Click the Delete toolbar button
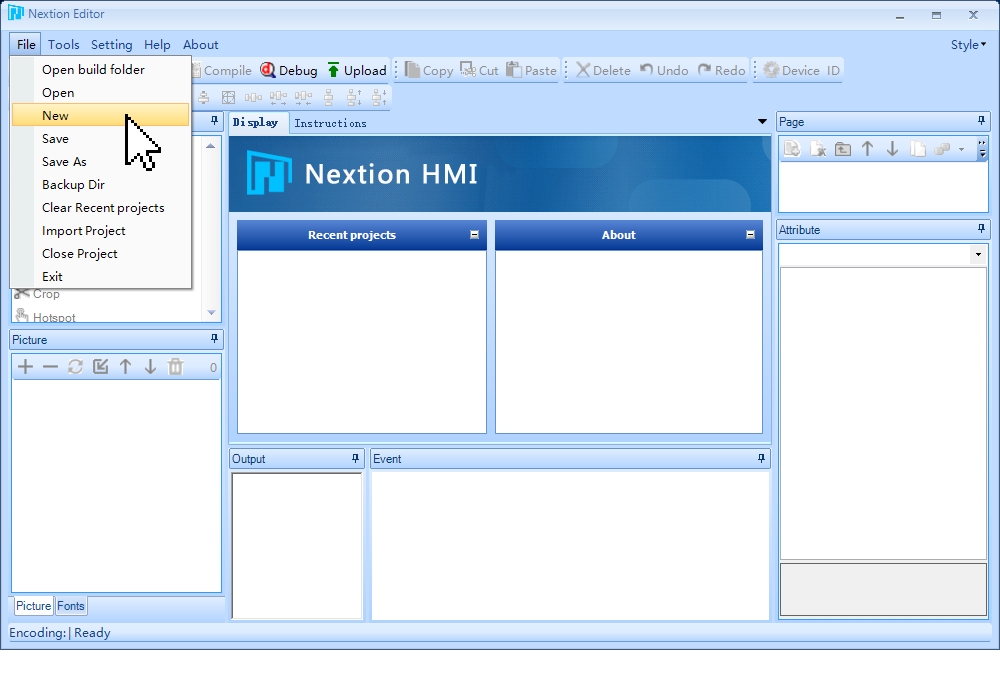Image resolution: width=1000 pixels, height=685 pixels. coord(603,70)
